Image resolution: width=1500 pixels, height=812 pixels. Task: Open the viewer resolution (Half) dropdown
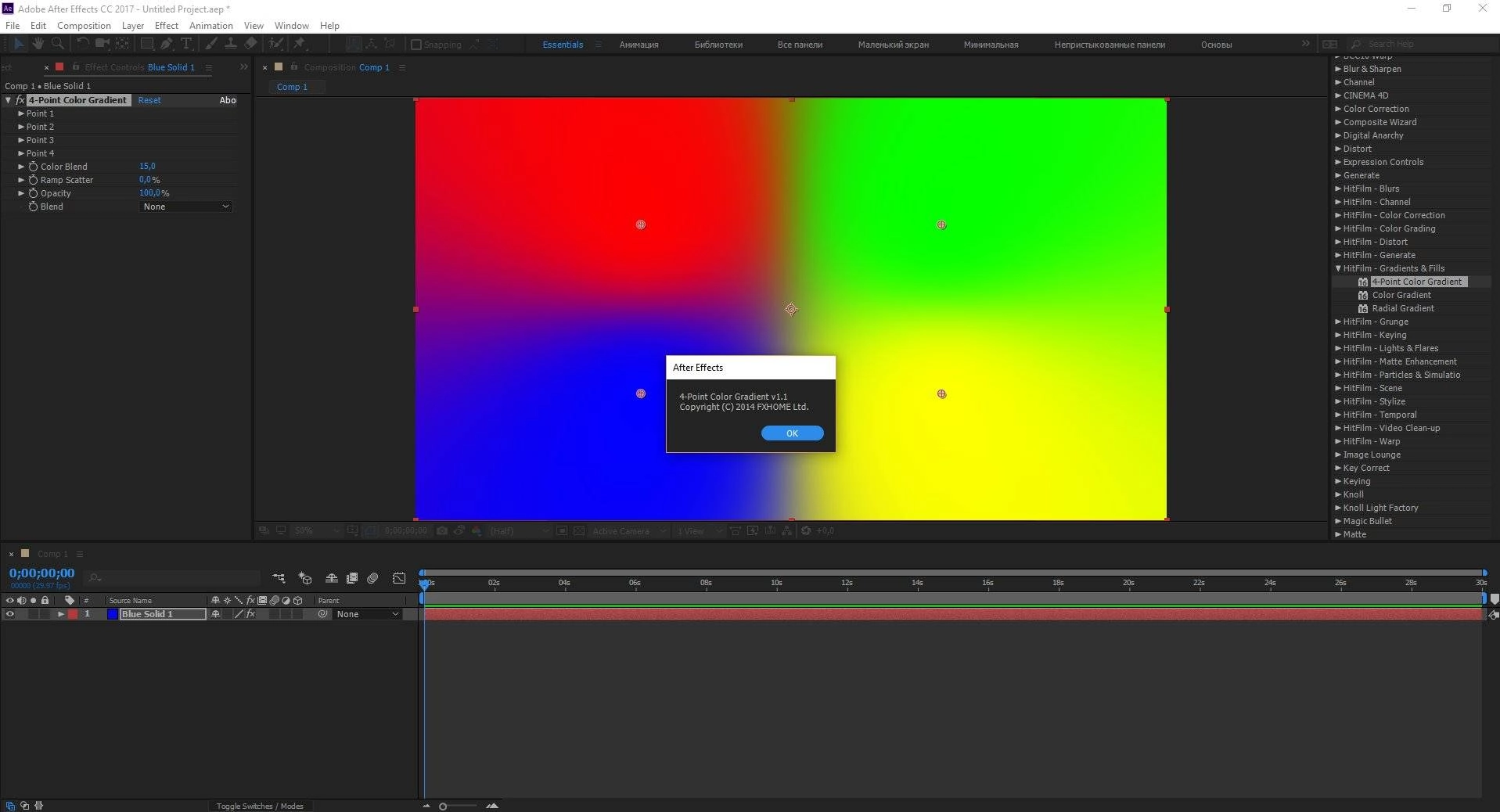520,530
